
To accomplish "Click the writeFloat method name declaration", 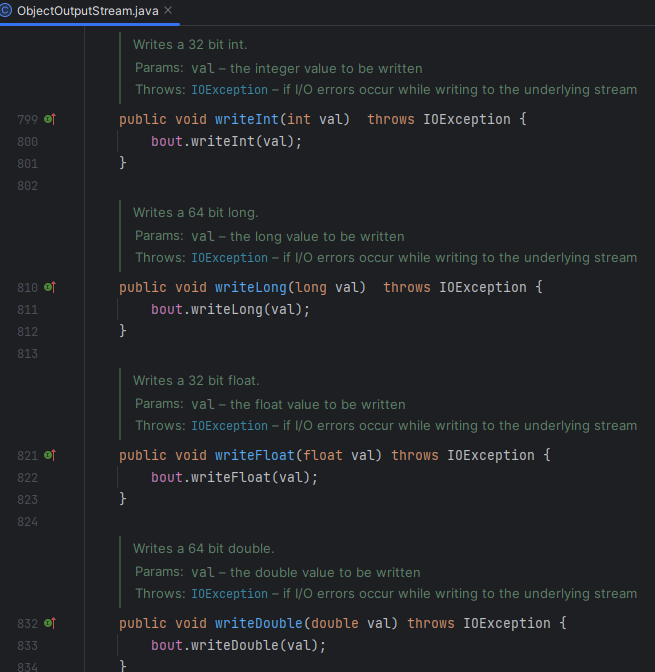I will [255, 455].
